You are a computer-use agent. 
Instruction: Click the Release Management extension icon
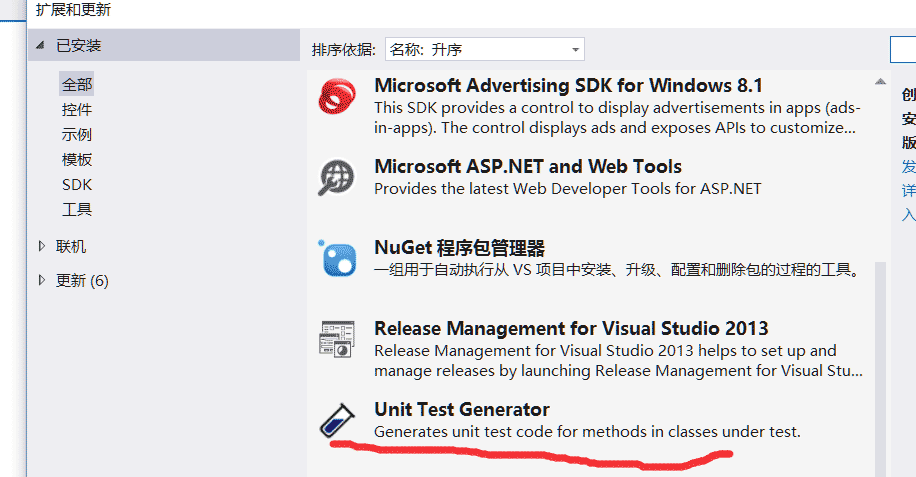click(338, 340)
